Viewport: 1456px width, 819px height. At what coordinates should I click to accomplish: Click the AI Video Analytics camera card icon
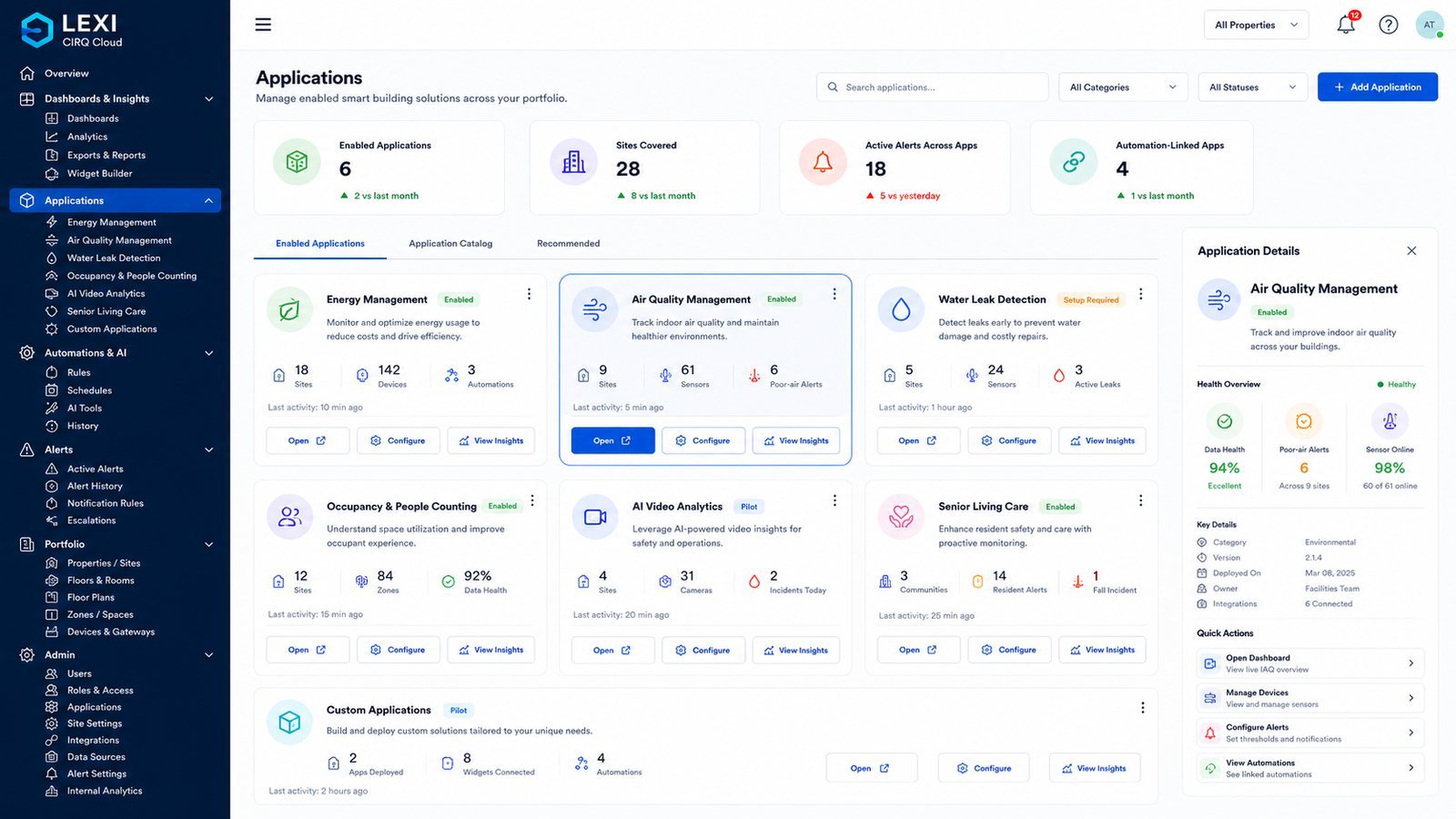coord(595,517)
